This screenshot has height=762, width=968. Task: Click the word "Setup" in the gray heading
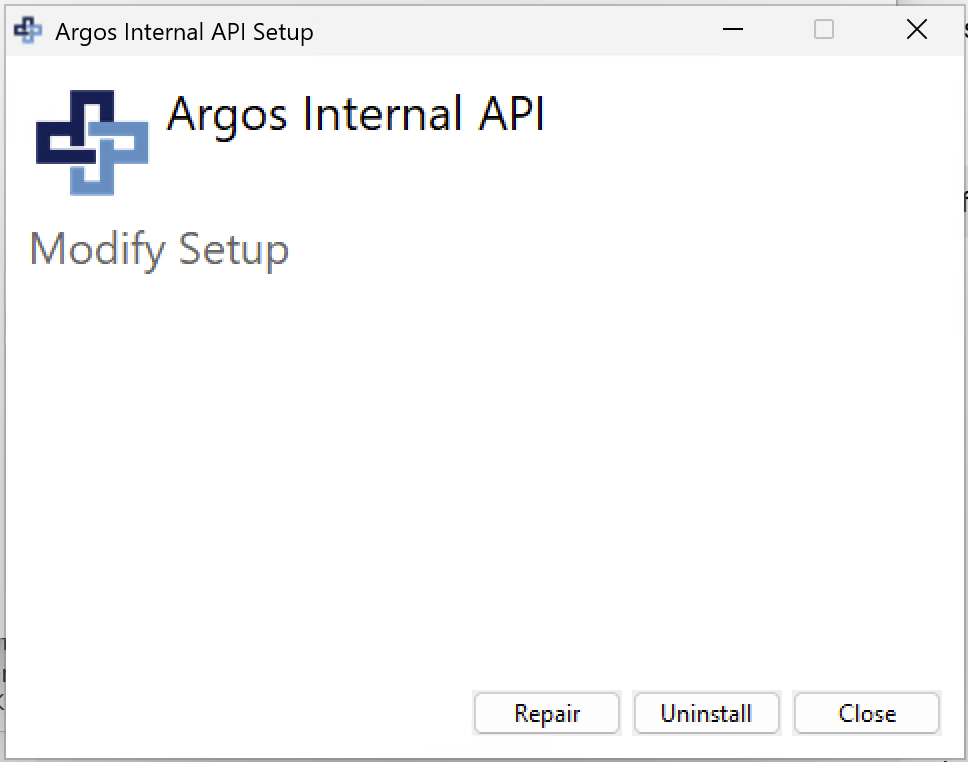(x=233, y=250)
